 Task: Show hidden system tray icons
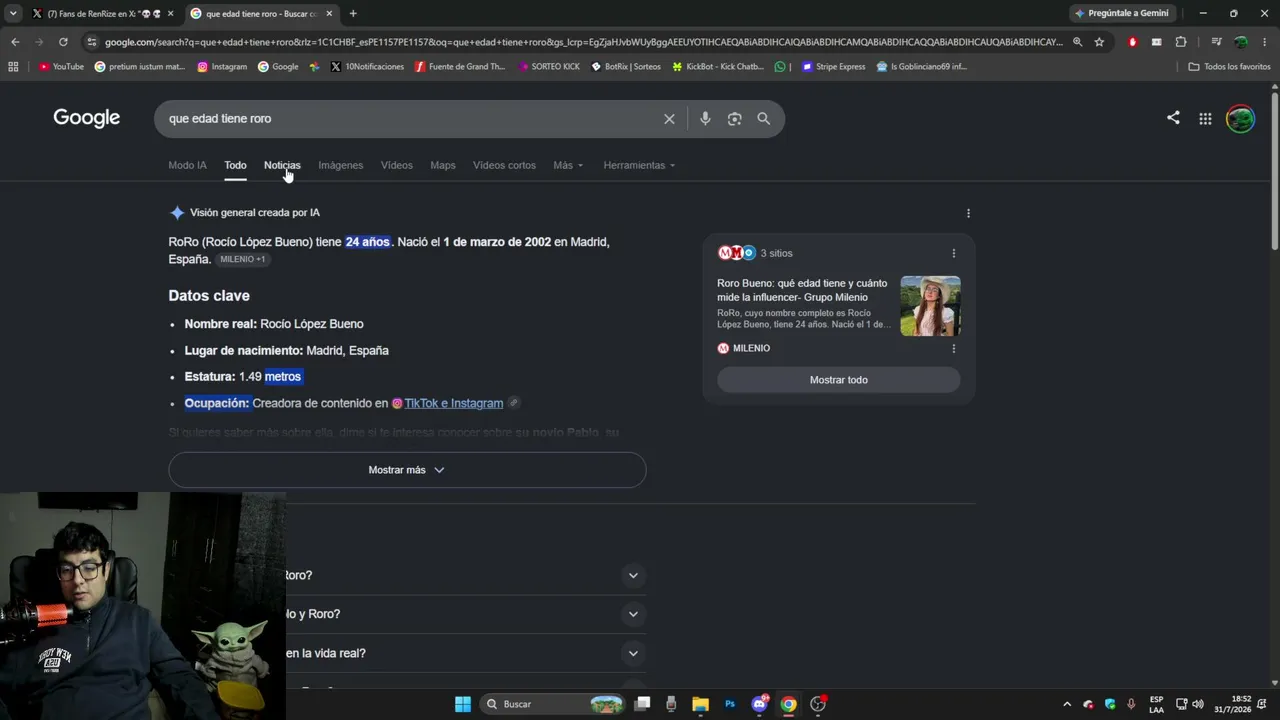[1067, 704]
